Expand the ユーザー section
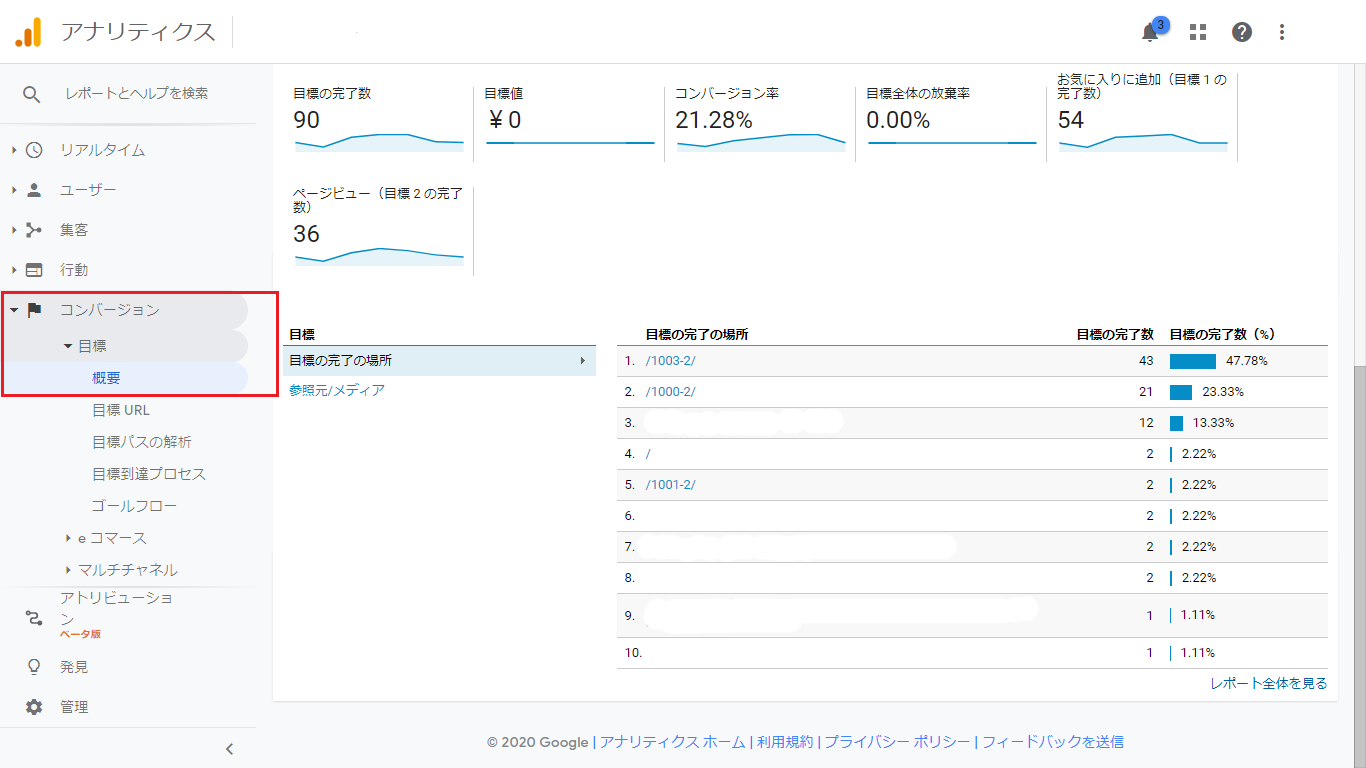 (15, 190)
